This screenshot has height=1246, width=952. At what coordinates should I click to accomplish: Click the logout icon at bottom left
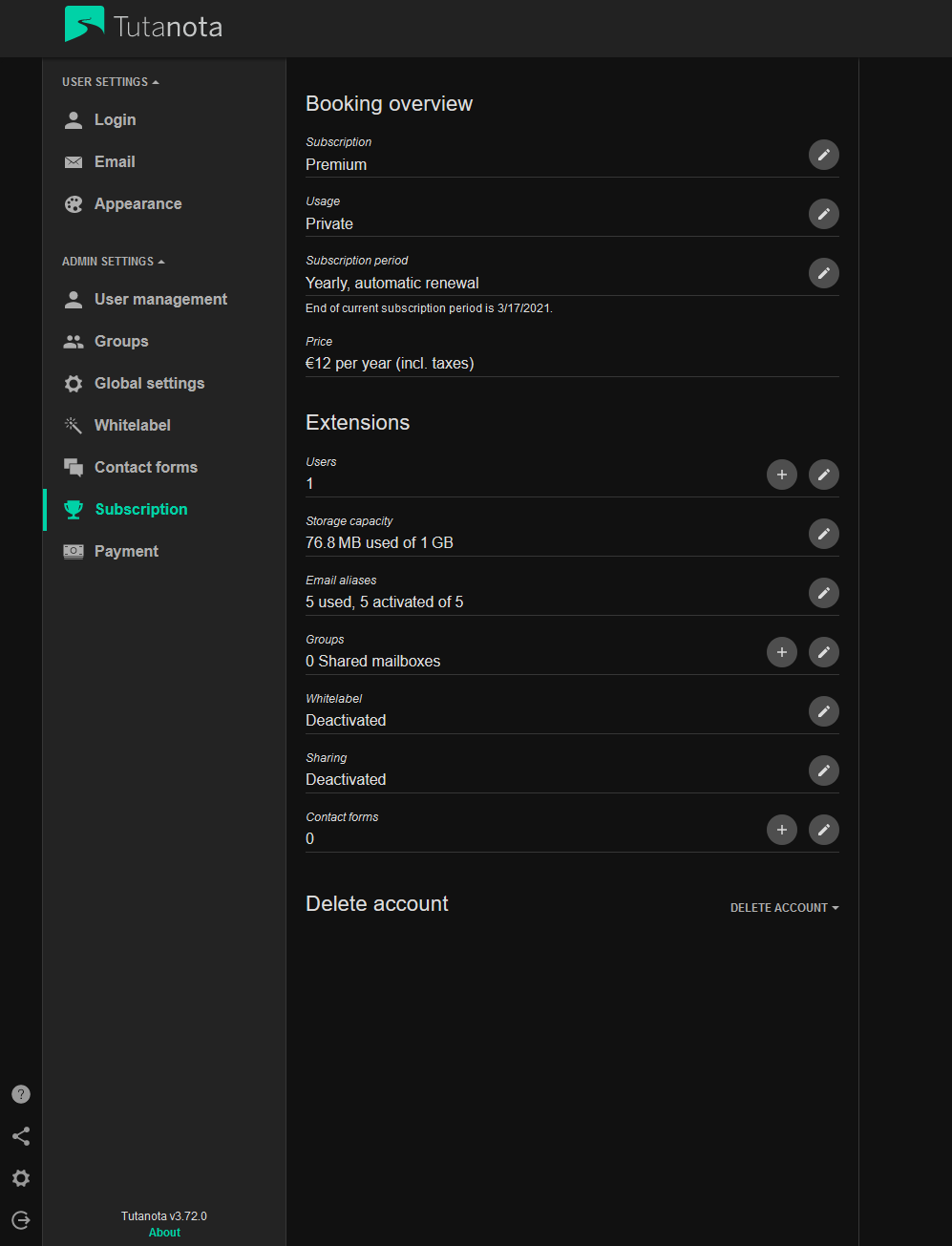21,1220
